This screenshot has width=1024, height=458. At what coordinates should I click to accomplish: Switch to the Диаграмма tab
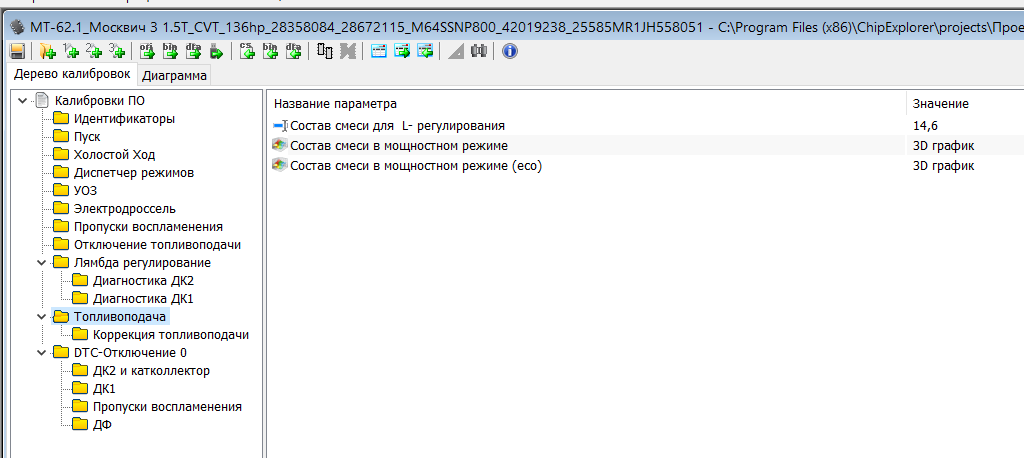[x=174, y=75]
